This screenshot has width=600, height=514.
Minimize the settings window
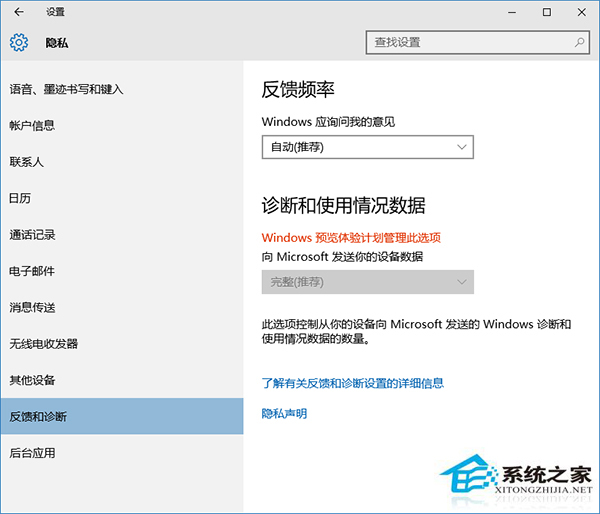(x=512, y=12)
